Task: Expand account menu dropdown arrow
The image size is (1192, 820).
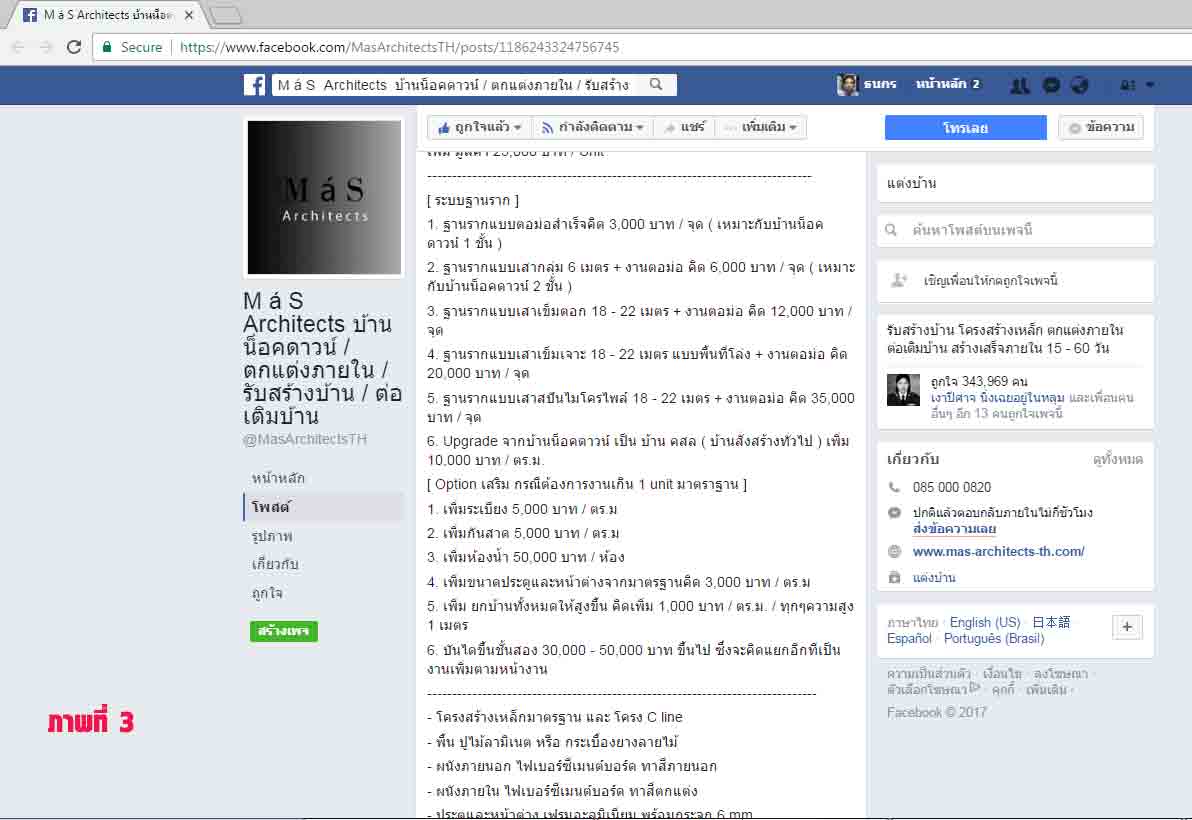Action: click(x=1150, y=85)
